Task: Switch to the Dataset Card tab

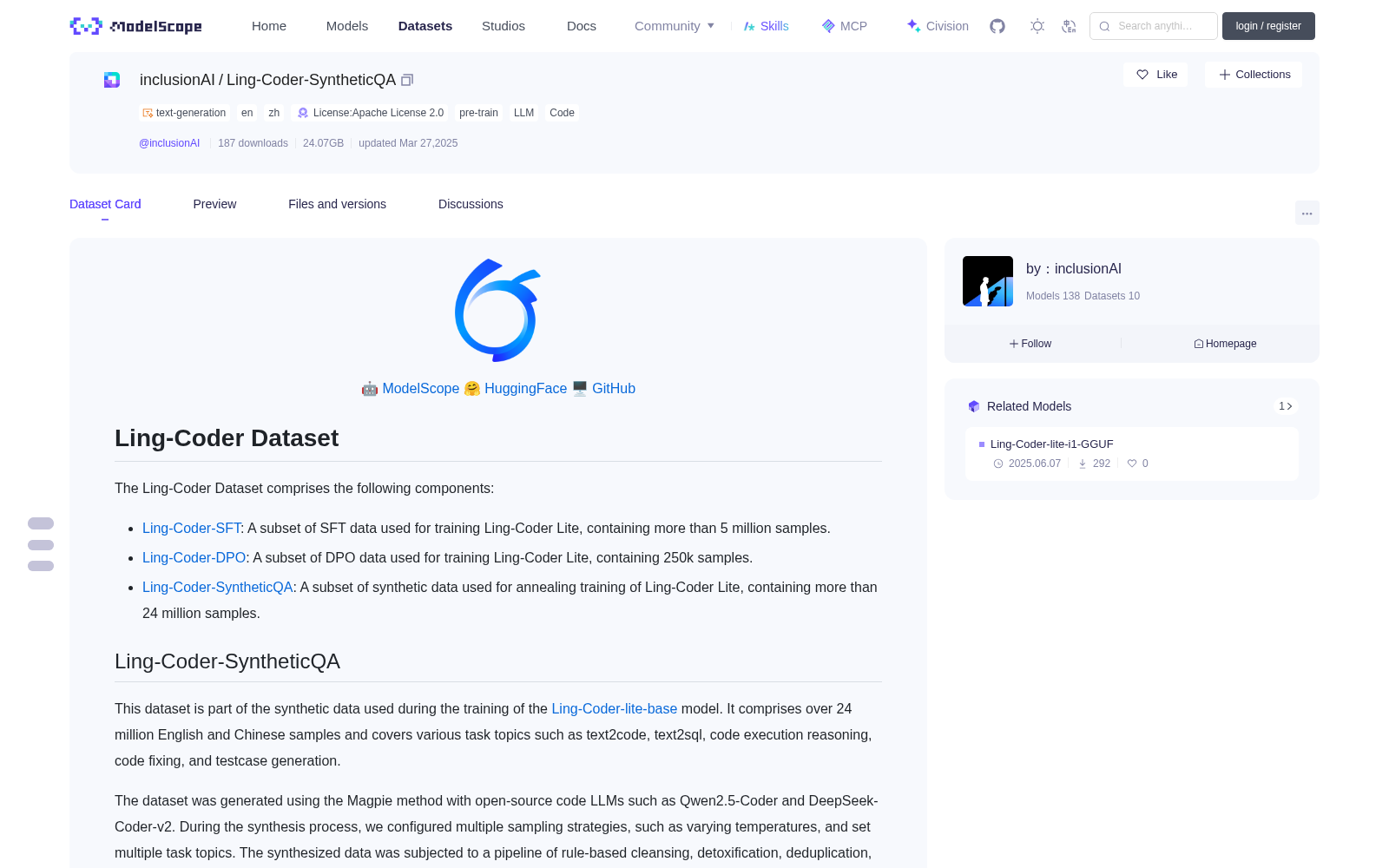Action: tap(105, 204)
